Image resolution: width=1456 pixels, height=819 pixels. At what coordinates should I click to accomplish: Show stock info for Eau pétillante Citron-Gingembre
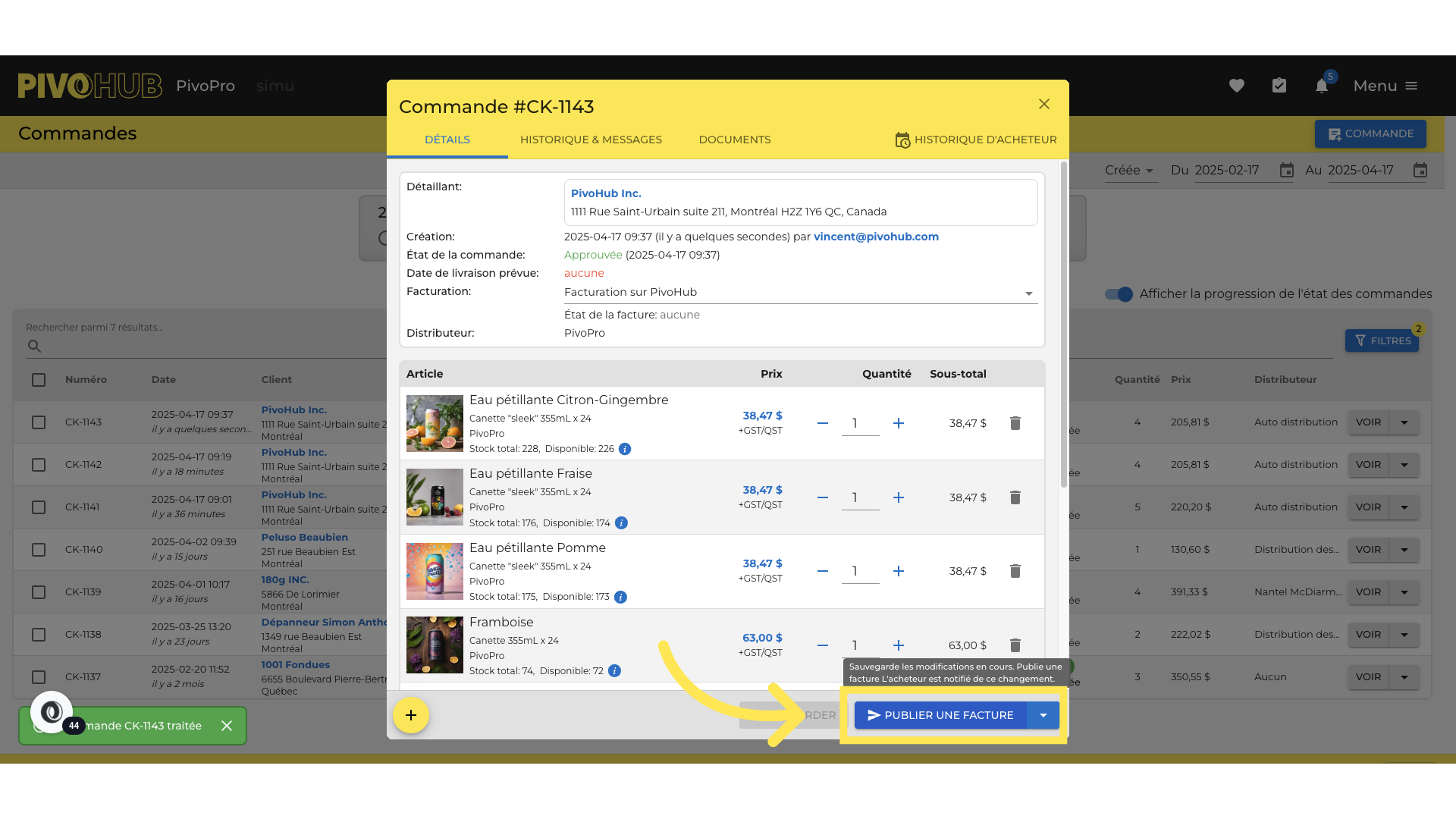tap(625, 449)
